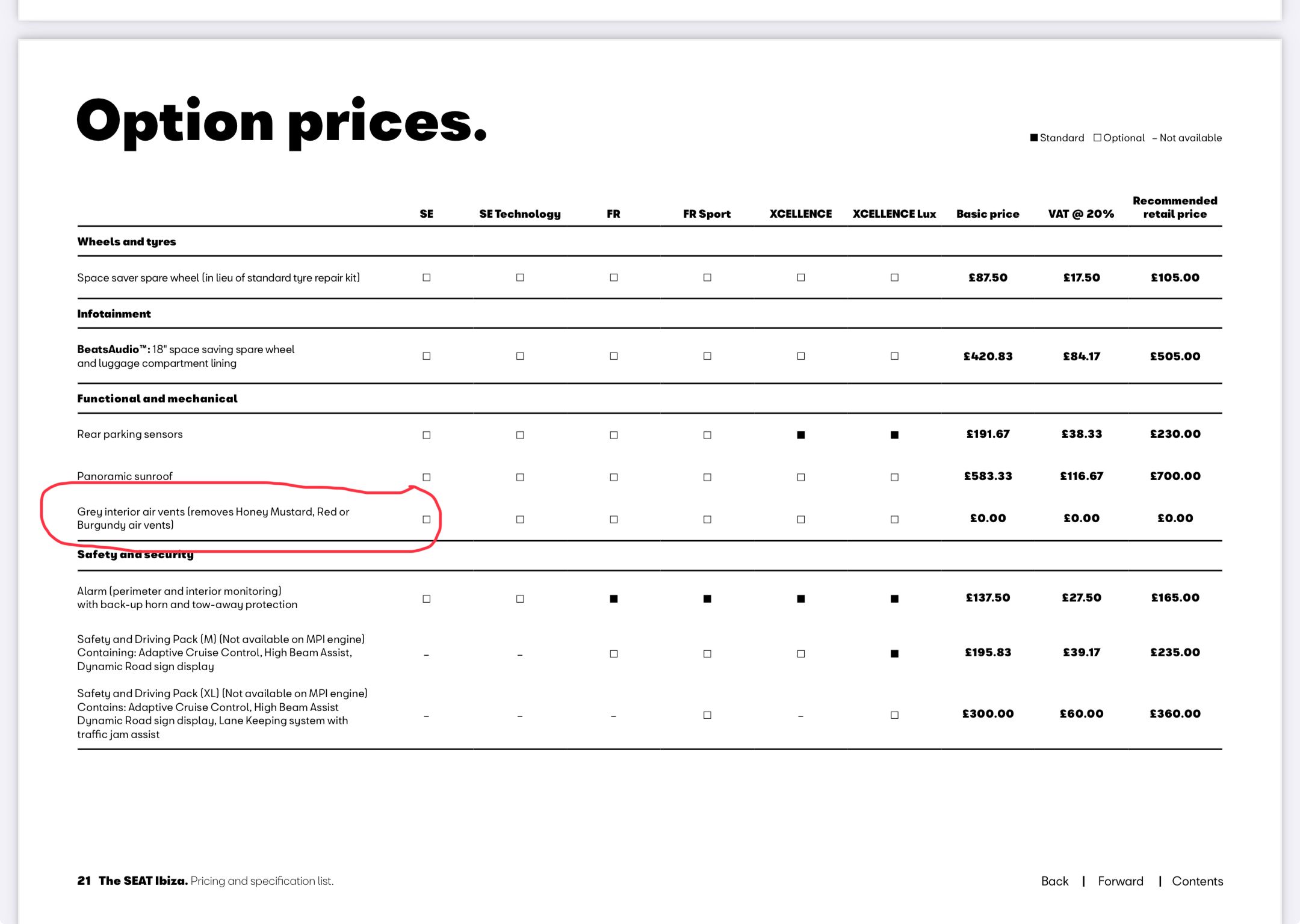Image resolution: width=1300 pixels, height=924 pixels.
Task: Select the Alarm perimeter monitoring description
Action: tap(187, 597)
